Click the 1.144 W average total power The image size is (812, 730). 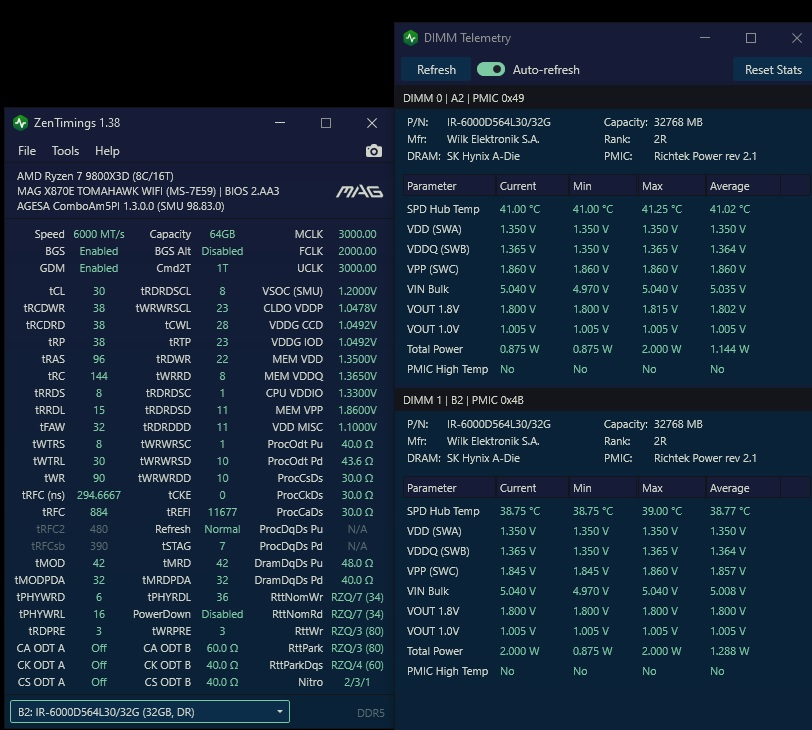[x=729, y=349]
